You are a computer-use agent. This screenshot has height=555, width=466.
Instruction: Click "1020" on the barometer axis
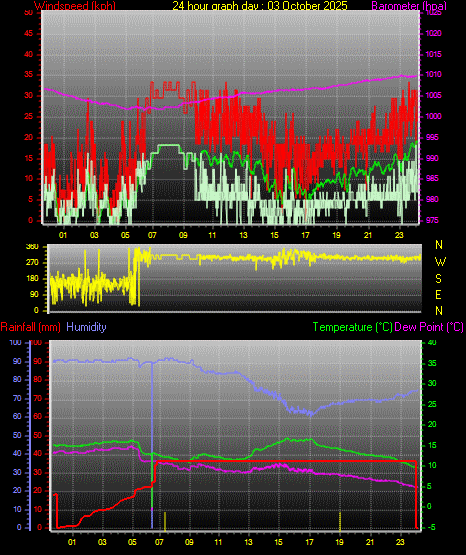433,34
